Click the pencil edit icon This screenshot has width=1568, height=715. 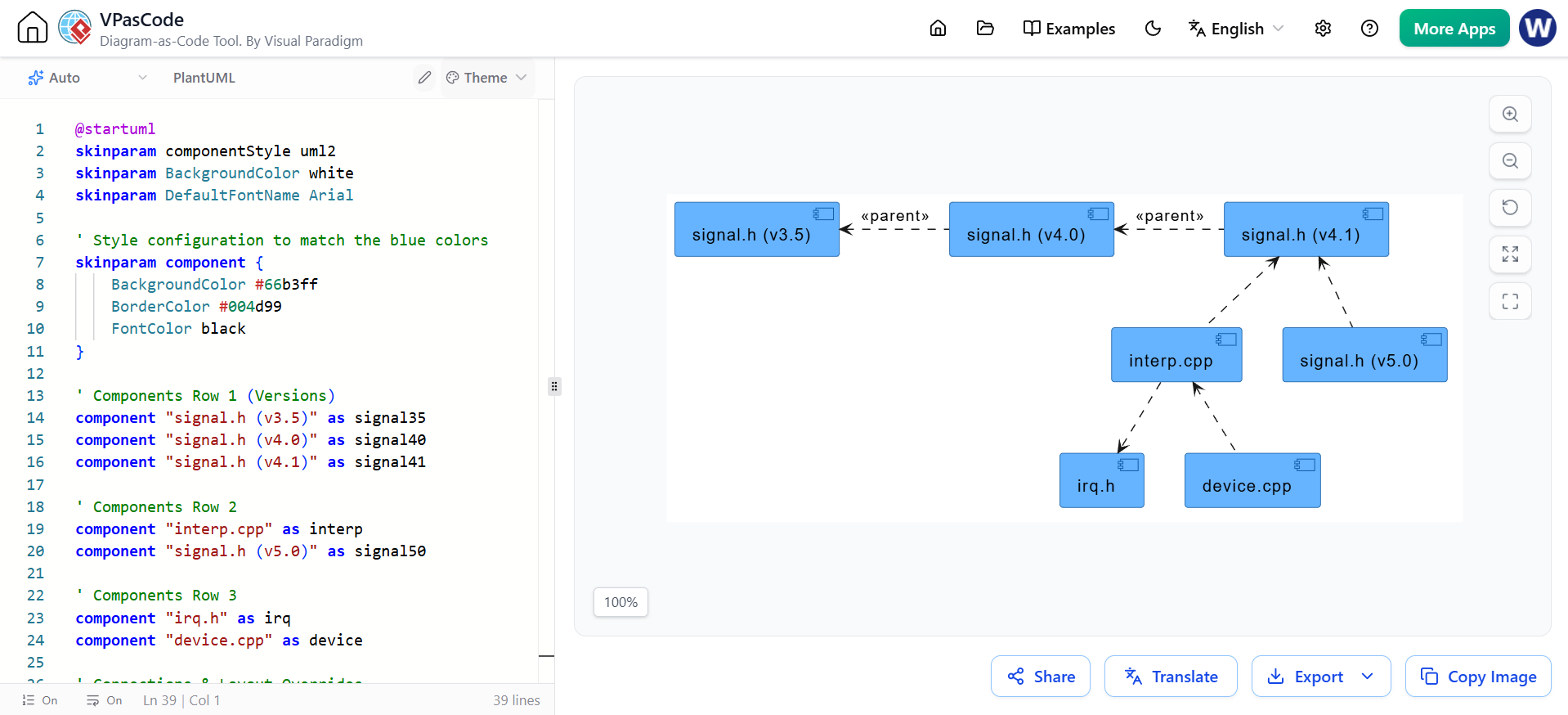(x=424, y=78)
